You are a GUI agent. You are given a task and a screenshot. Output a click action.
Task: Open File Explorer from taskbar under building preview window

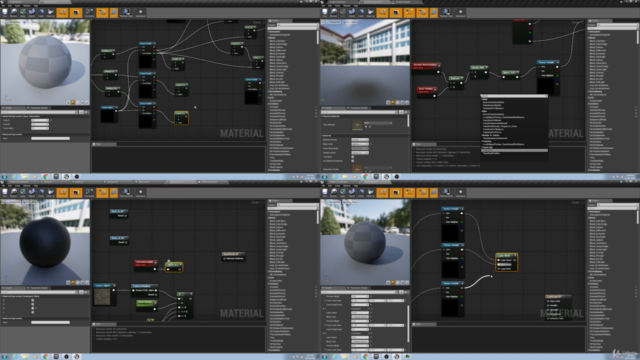(345, 177)
